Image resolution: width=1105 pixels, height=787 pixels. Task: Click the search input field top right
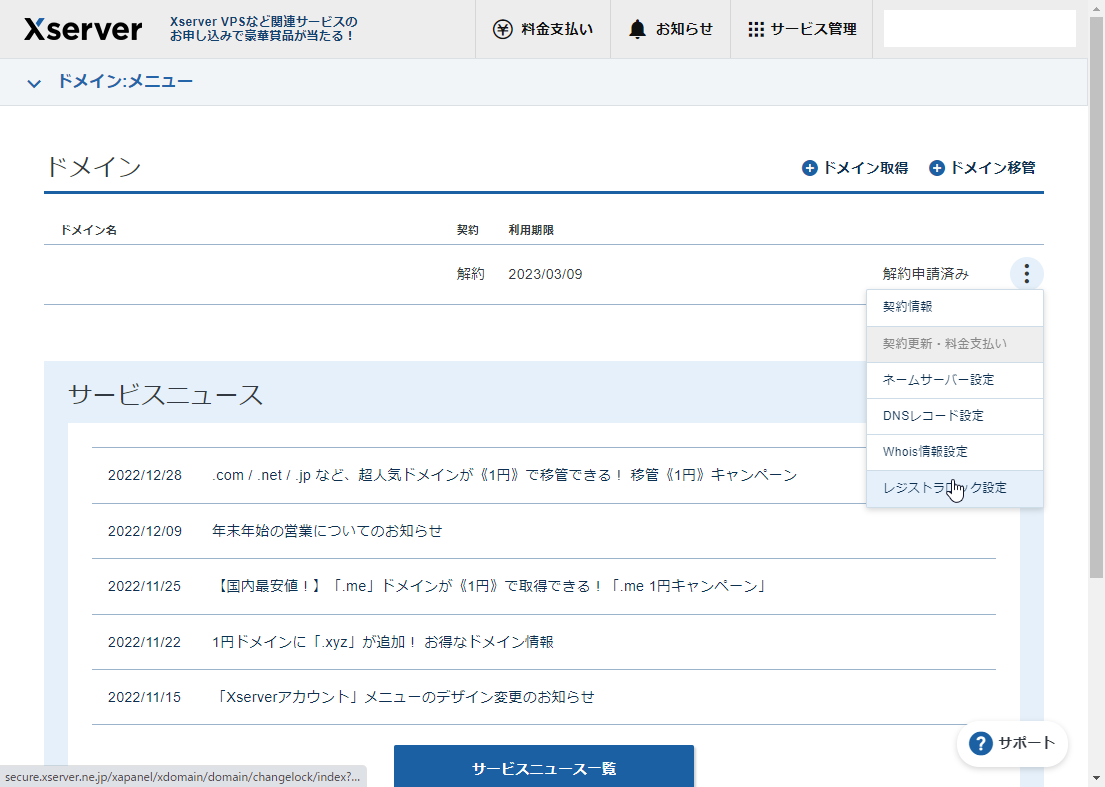(978, 27)
